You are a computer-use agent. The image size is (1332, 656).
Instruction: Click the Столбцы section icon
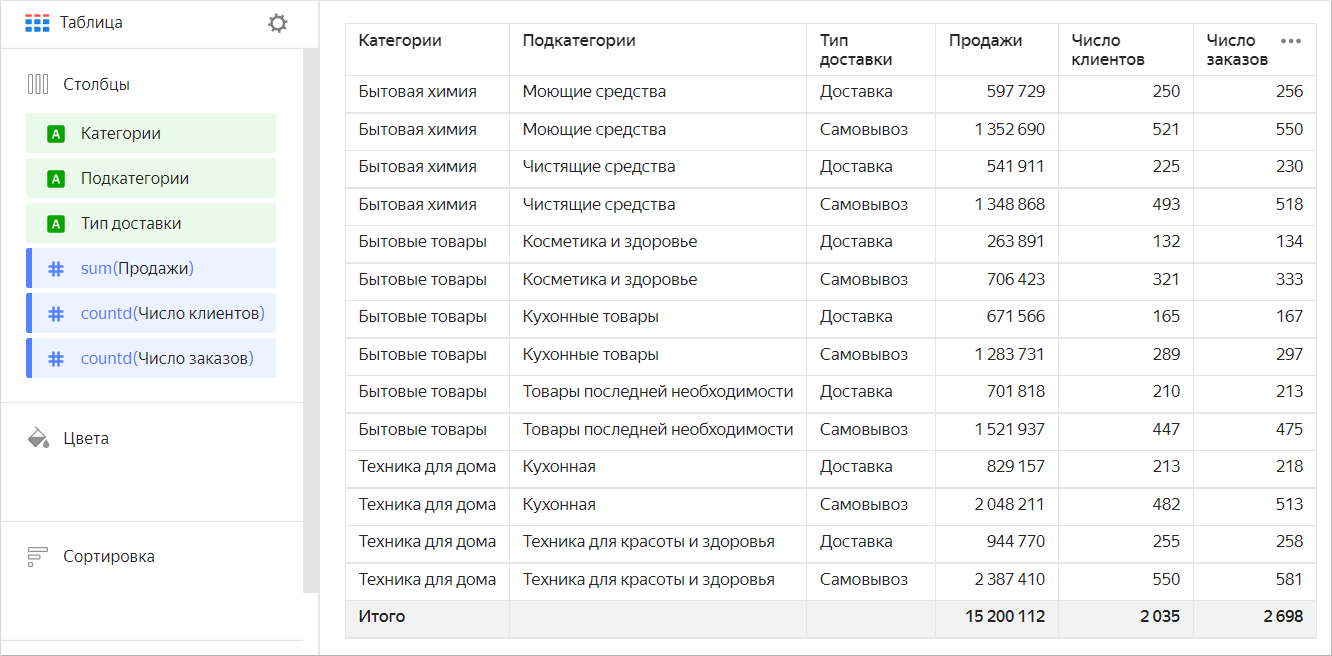point(37,84)
